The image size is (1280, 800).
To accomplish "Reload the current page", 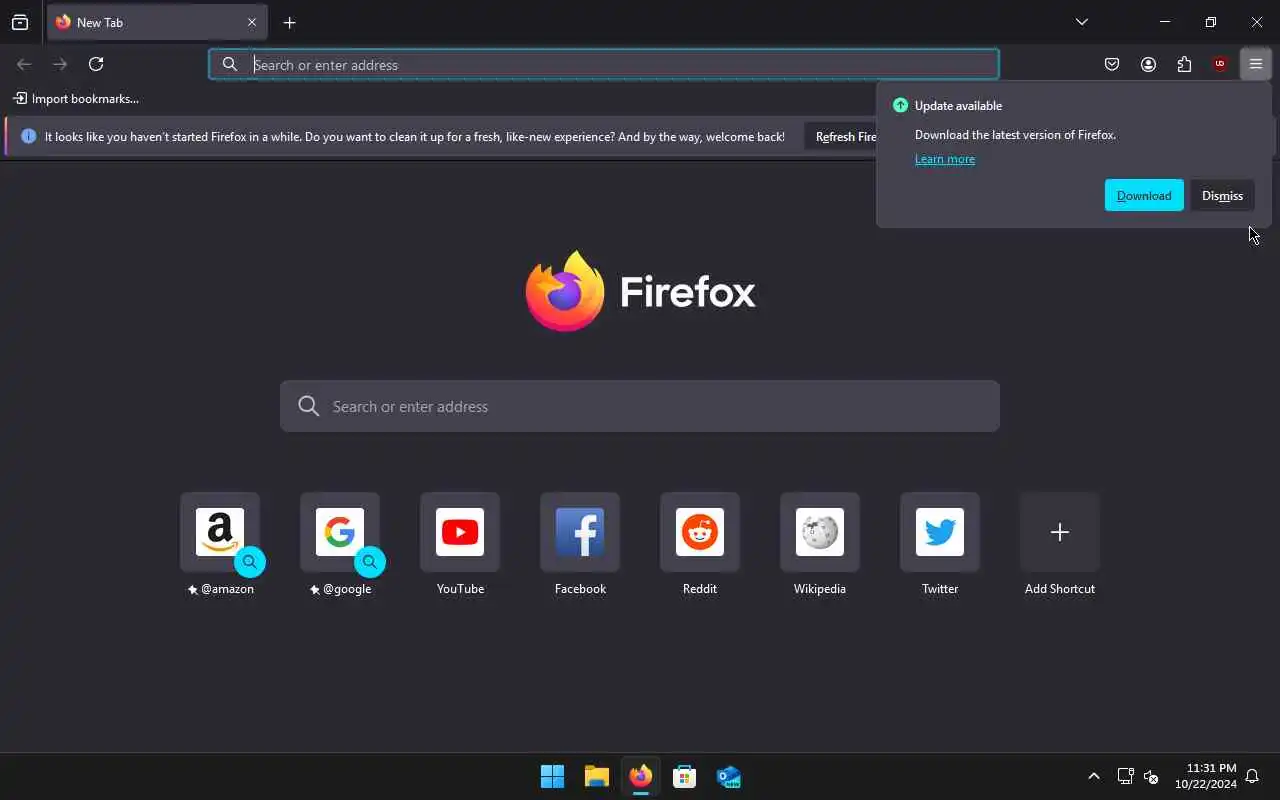I will coord(96,64).
